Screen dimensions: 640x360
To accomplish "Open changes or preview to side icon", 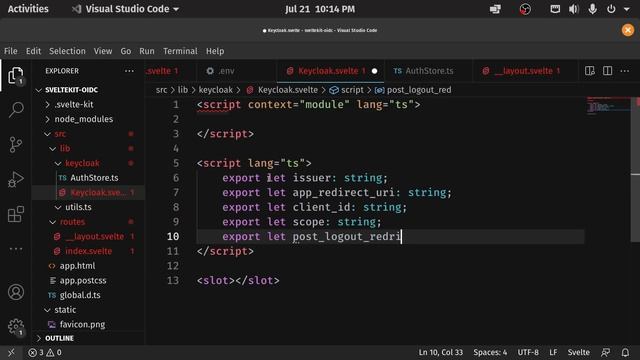I will coord(589,71).
